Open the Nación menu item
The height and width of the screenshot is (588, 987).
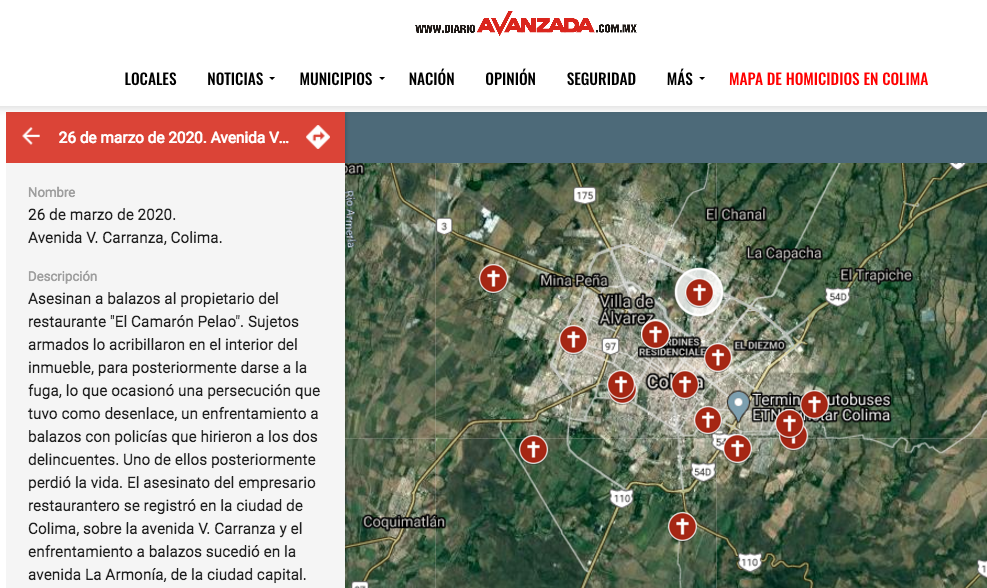pos(431,79)
